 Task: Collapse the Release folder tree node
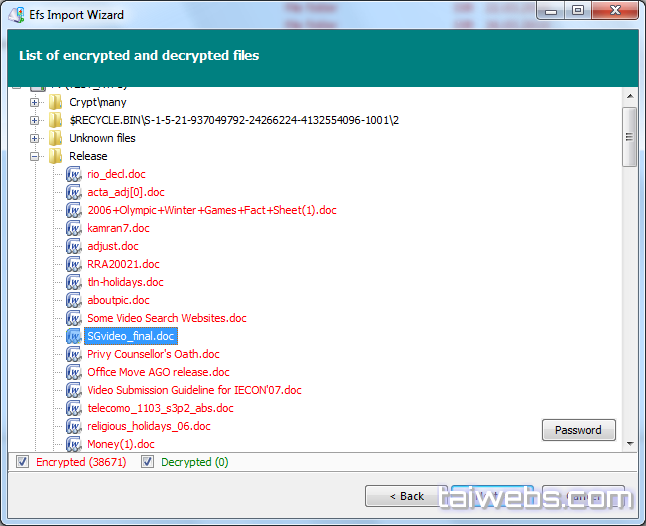tap(35, 156)
